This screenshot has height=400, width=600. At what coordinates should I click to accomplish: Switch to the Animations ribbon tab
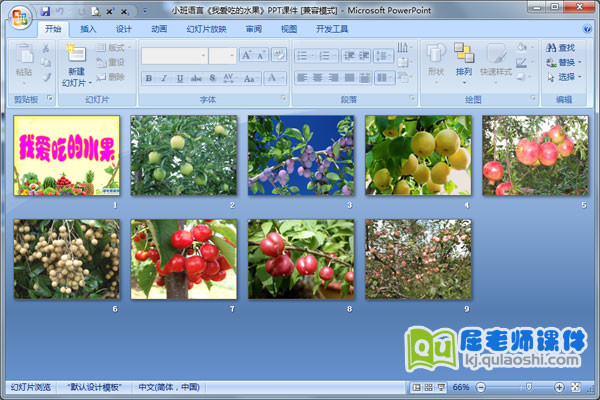(159, 29)
